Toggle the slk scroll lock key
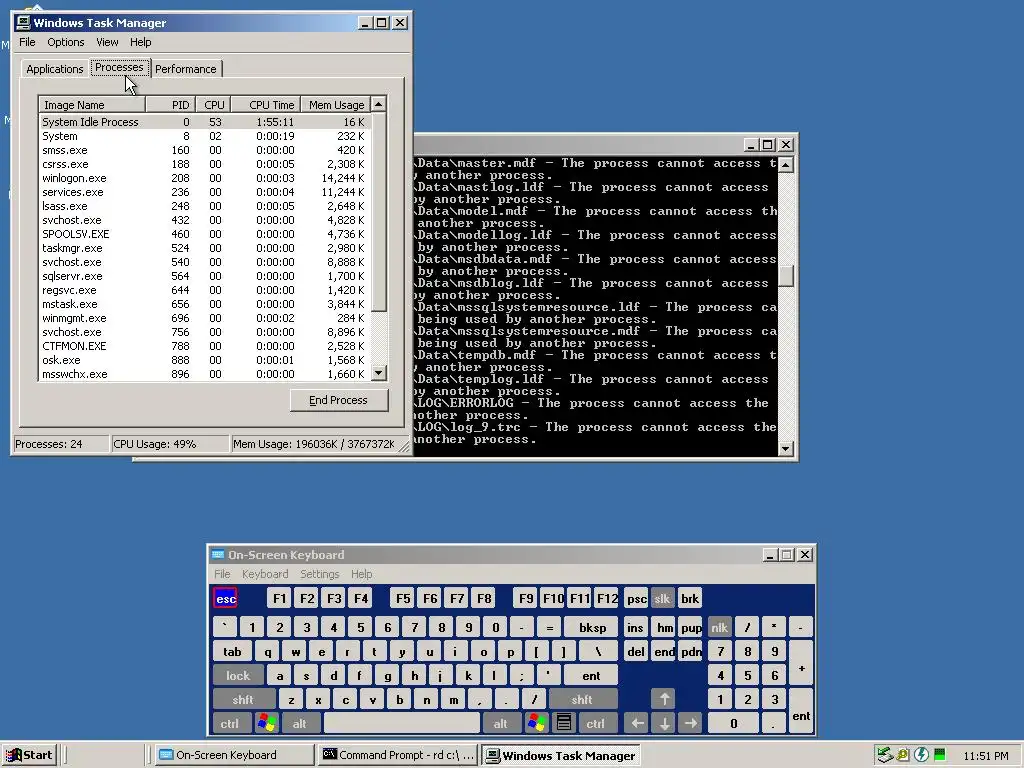 coord(662,599)
